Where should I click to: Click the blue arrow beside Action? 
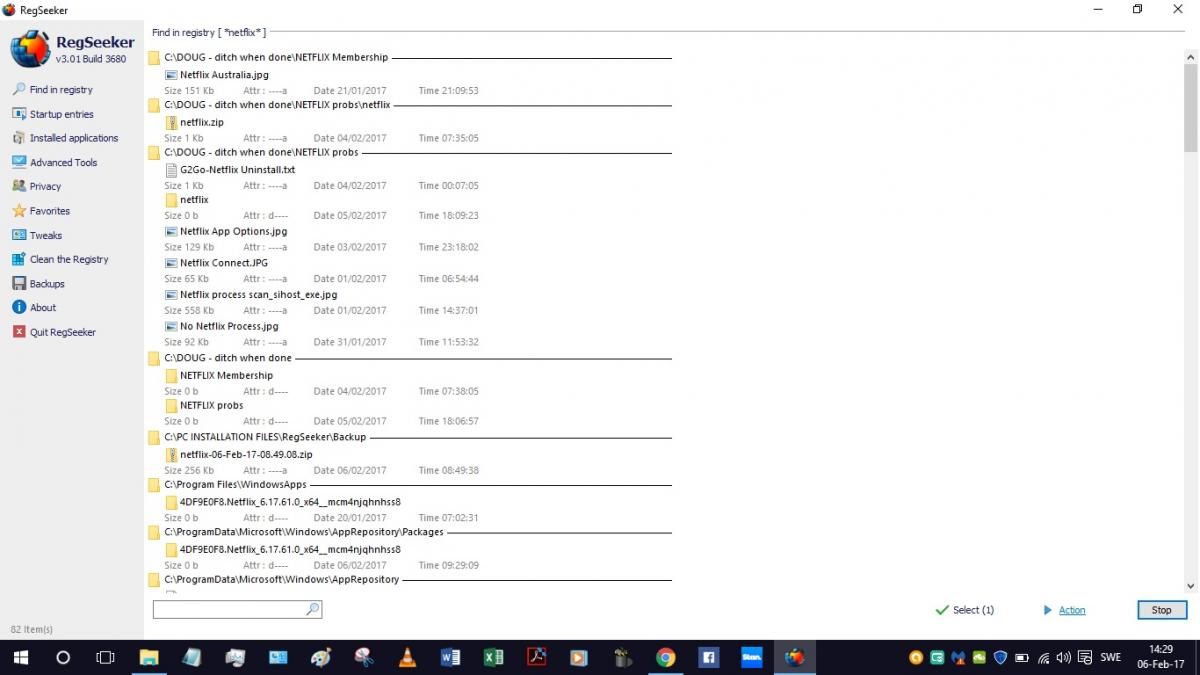coord(1048,610)
